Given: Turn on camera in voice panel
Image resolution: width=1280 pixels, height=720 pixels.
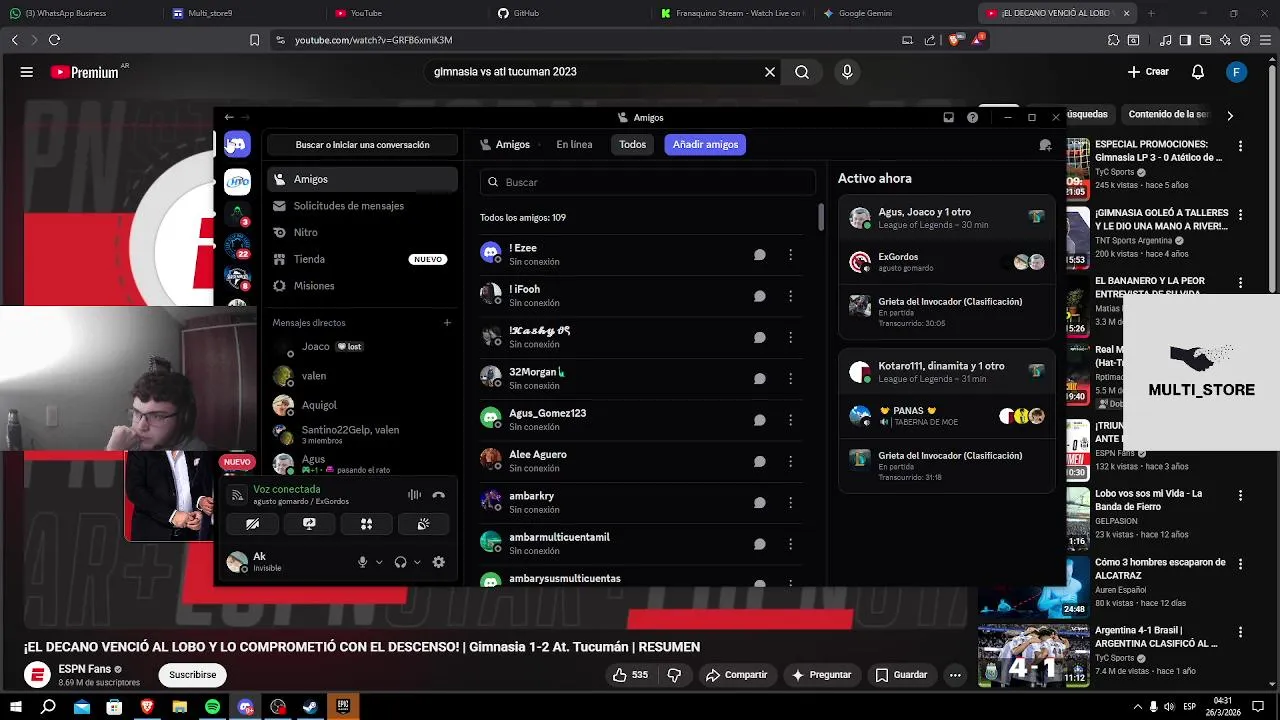Looking at the screenshot, I should point(252,524).
